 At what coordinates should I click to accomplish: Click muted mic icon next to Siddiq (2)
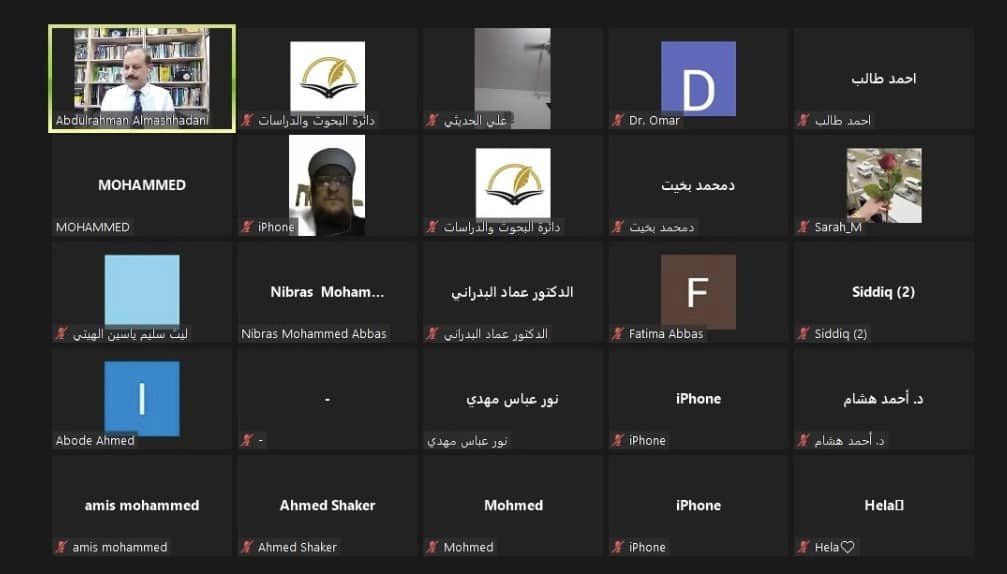[x=803, y=334]
